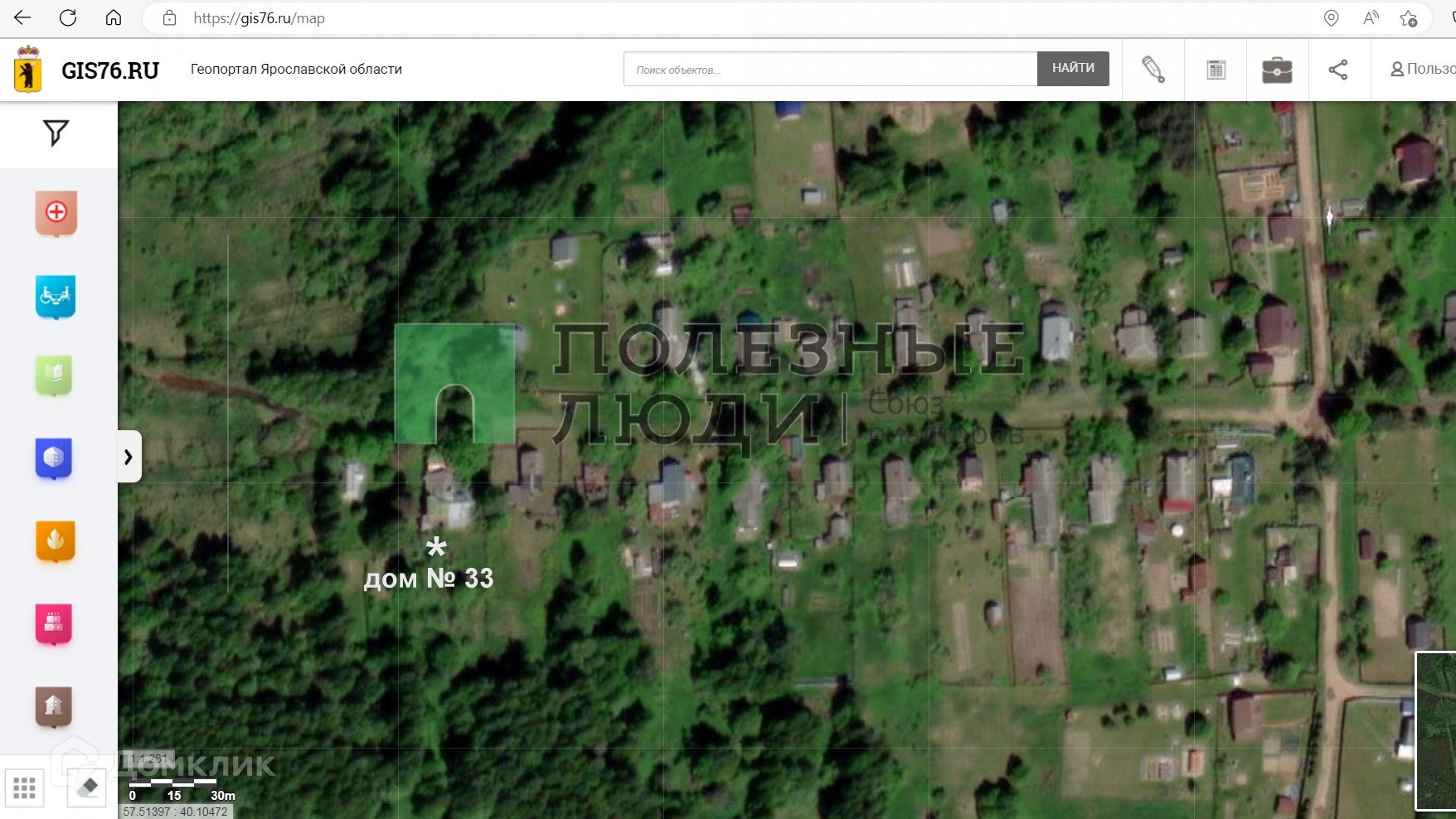Click the overview minimap thumbnail

(1436, 731)
